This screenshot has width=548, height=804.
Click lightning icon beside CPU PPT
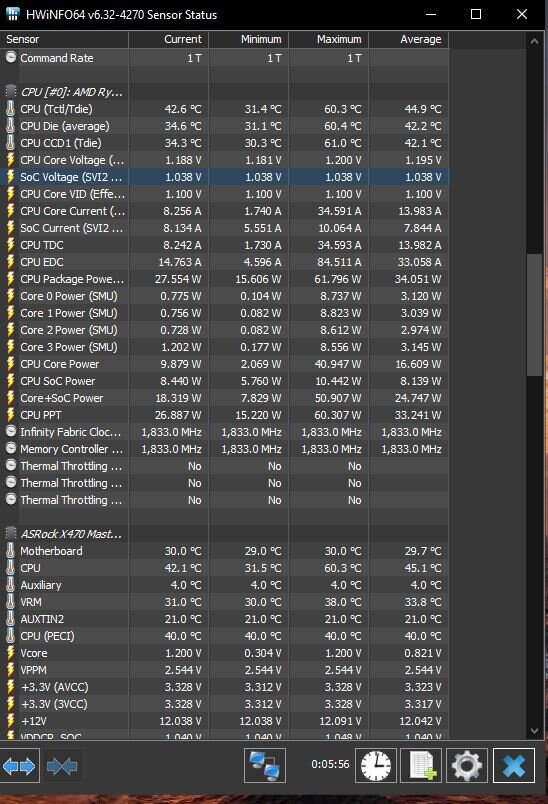point(10,415)
